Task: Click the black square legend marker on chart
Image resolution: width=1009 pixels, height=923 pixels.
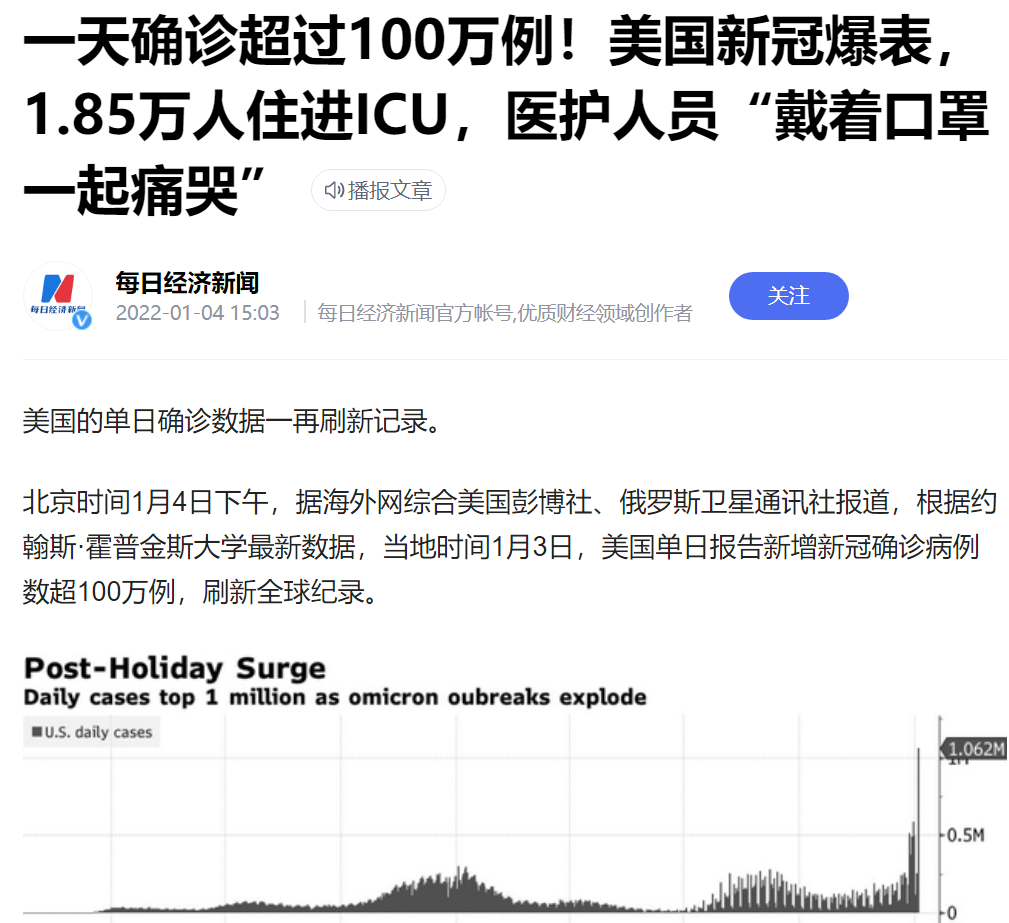Action: point(38,732)
